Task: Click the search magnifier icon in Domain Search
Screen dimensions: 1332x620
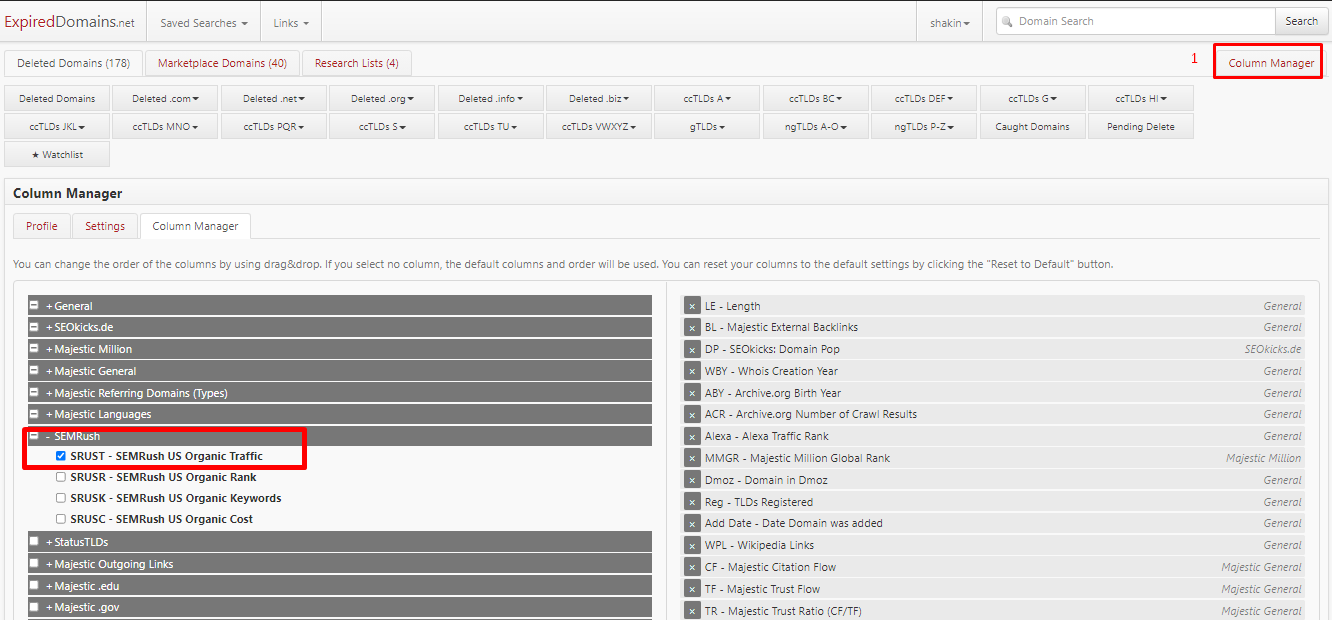Action: [x=1008, y=21]
